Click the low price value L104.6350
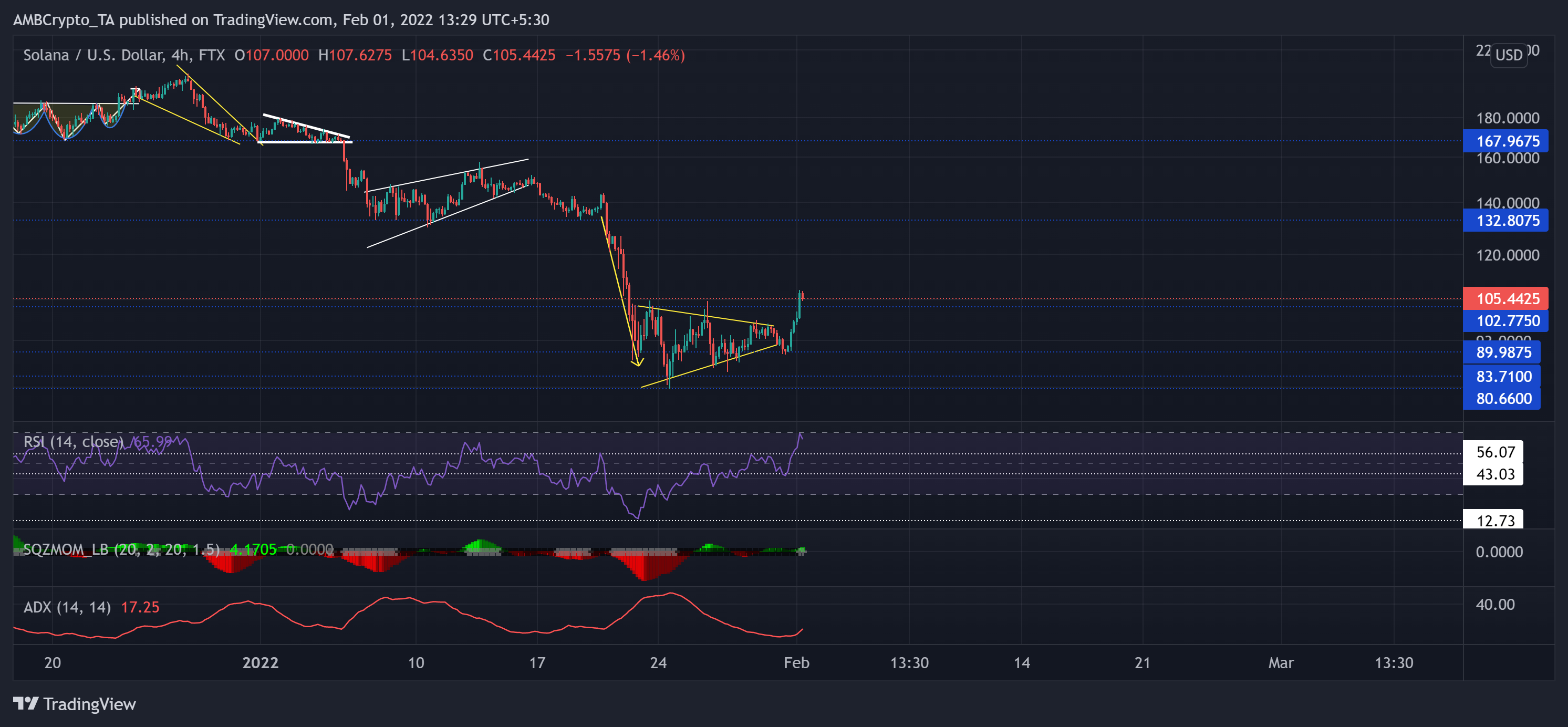The image size is (1568, 727). pyautogui.click(x=437, y=55)
